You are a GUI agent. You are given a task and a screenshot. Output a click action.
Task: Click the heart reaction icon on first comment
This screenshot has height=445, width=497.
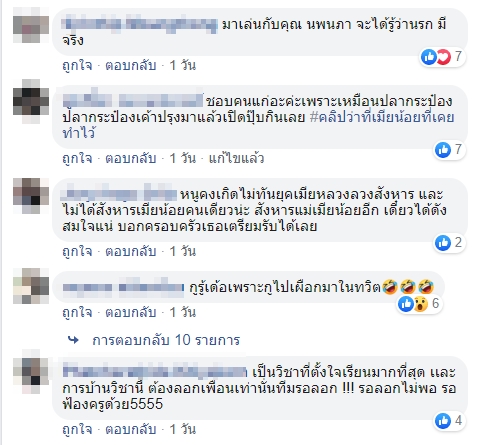444,57
